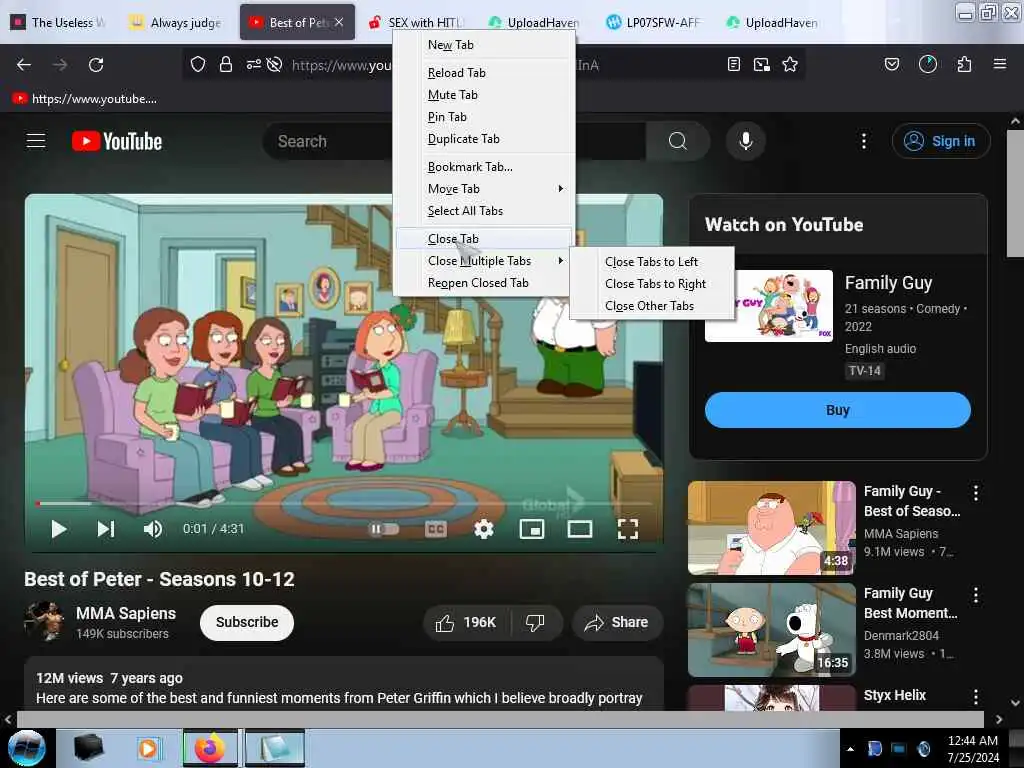
Task: Toggle closed captions CC button
Action: tap(436, 529)
